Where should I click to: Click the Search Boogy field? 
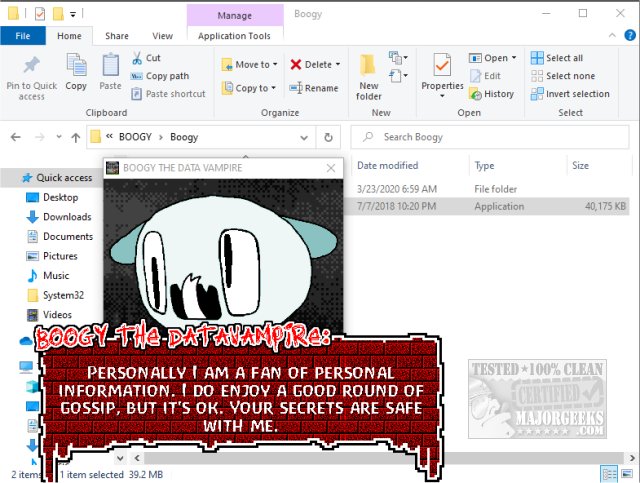tap(490, 137)
